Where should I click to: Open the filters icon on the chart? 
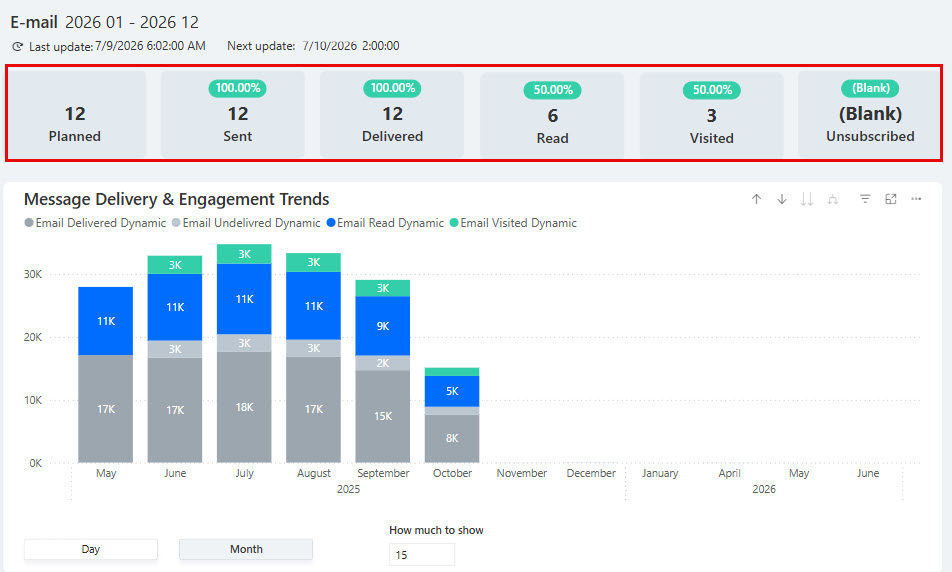(865, 199)
